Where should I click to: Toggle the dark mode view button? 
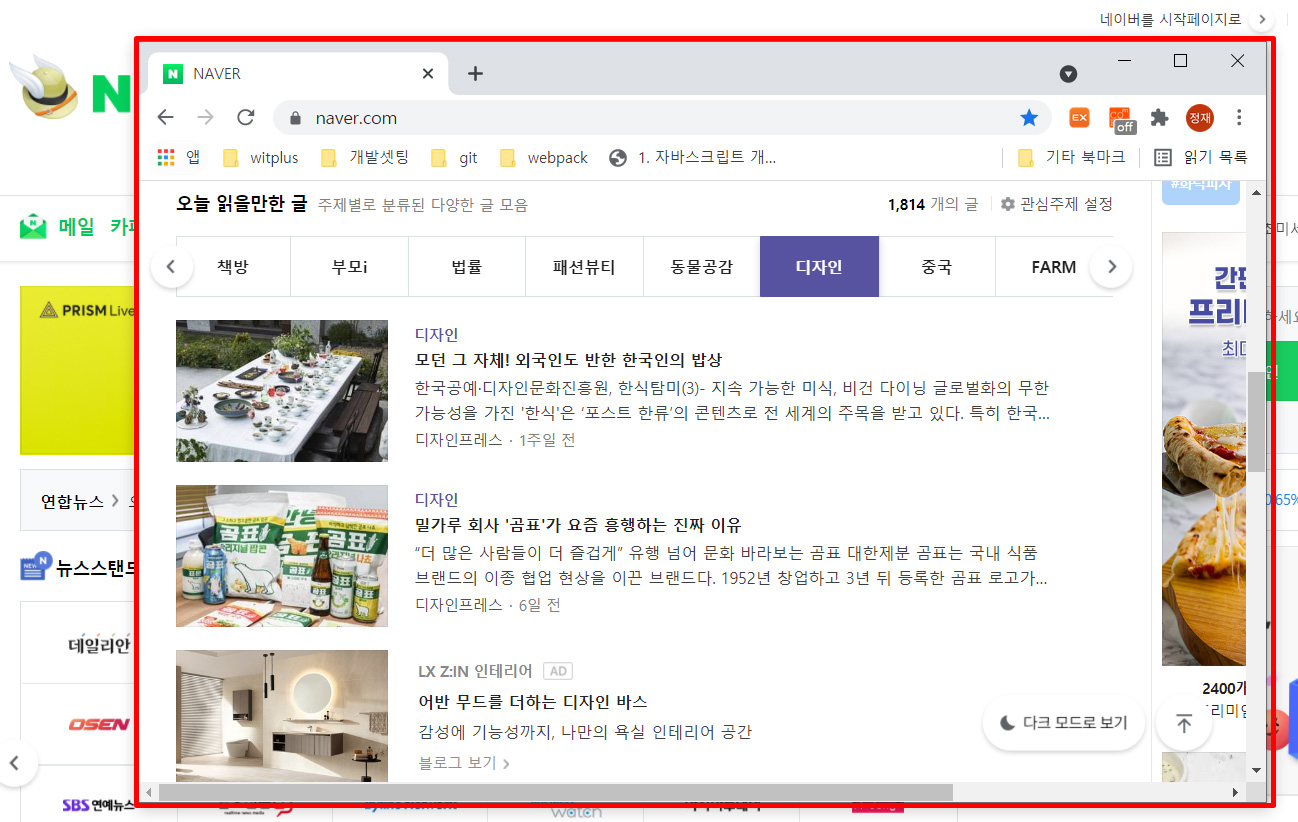1064,723
